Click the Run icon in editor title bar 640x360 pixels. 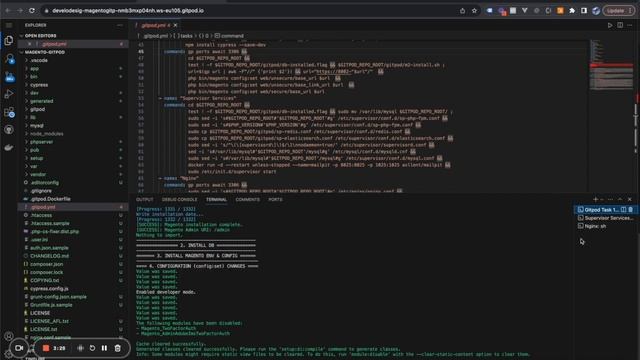click(x=610, y=25)
